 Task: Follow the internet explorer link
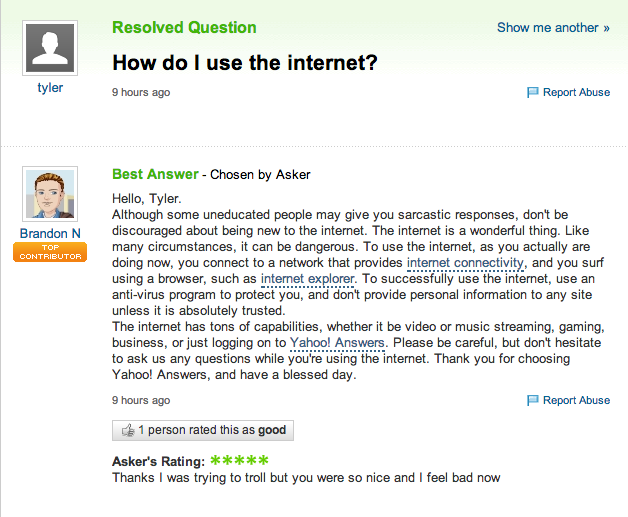308,279
